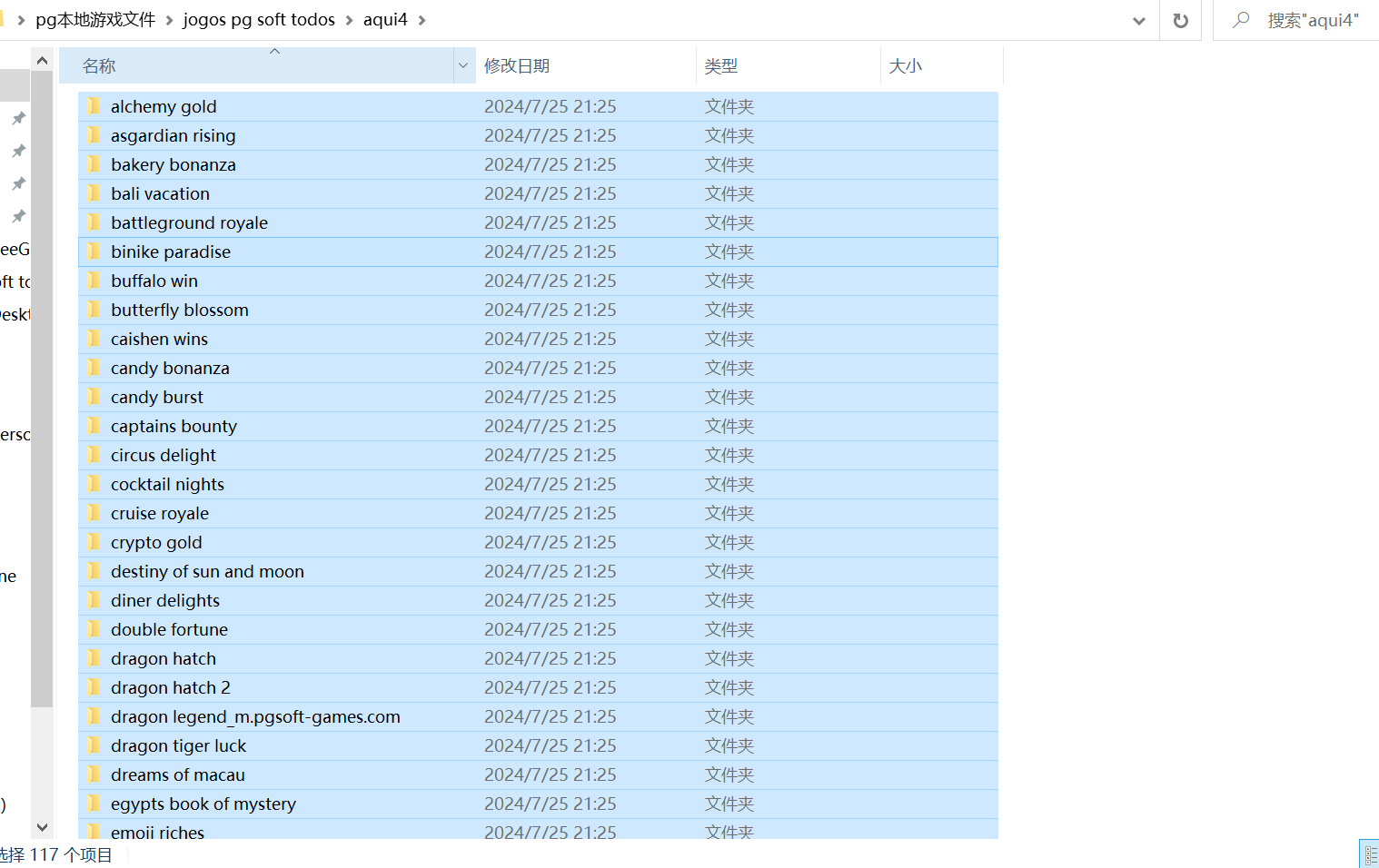This screenshot has height=868, width=1379.
Task: Sort by the 修改日期 column header
Action: 516,65
